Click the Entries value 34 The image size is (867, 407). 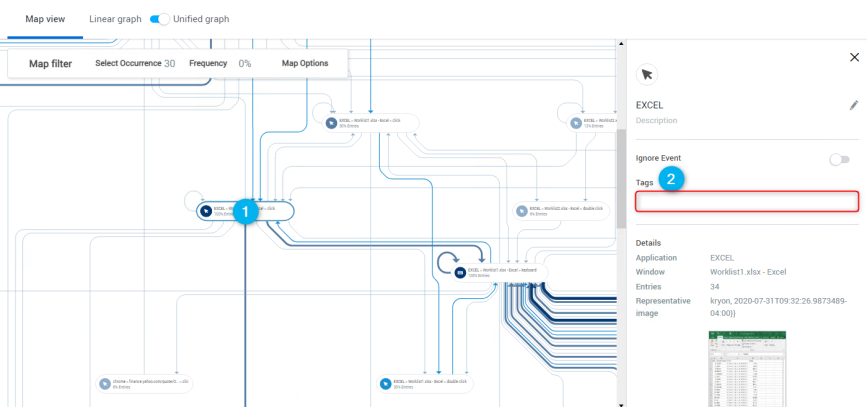click(x=714, y=286)
